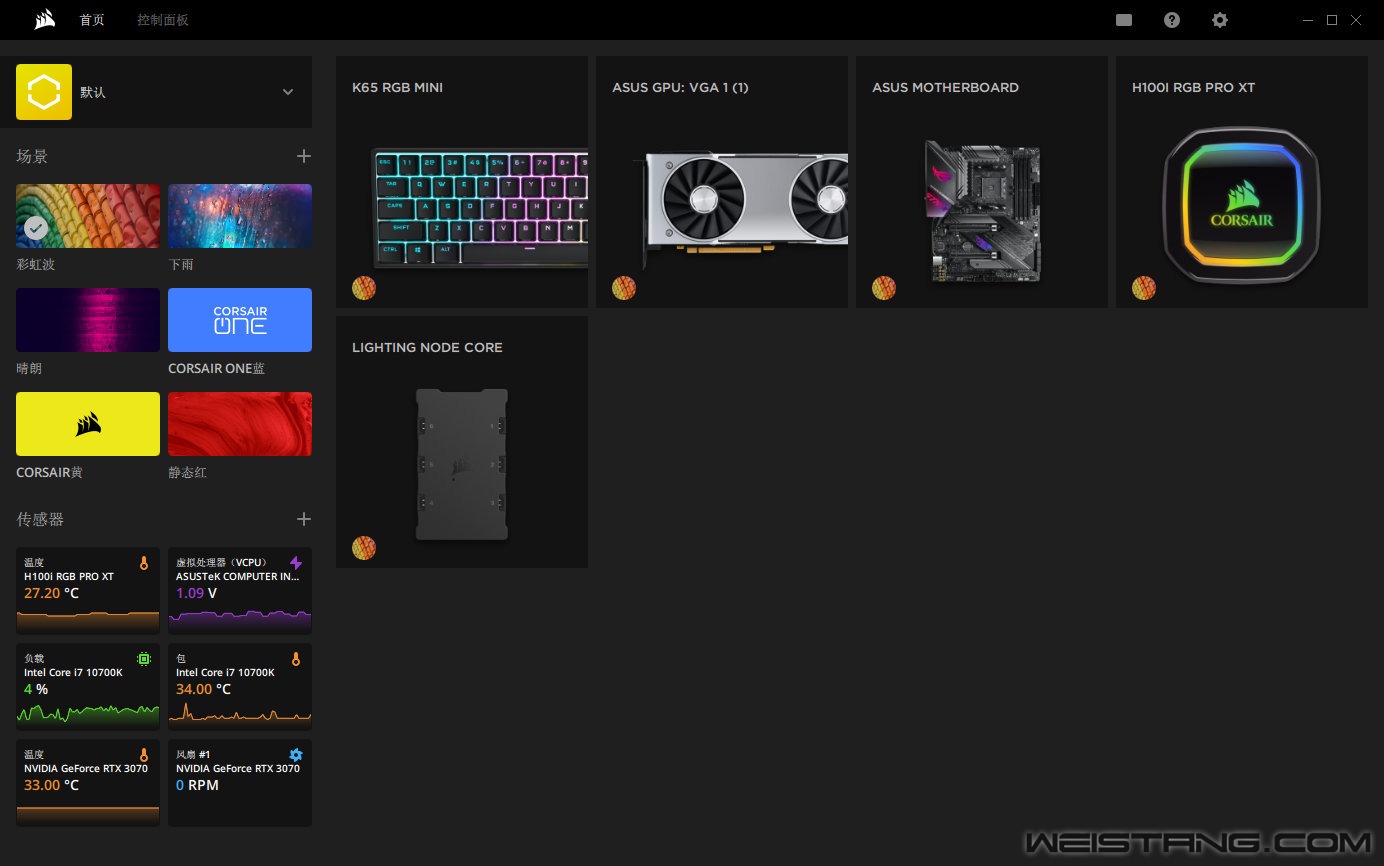Click the 33.00 °C GPU temperature value
Image resolution: width=1384 pixels, height=866 pixels.
[x=52, y=785]
